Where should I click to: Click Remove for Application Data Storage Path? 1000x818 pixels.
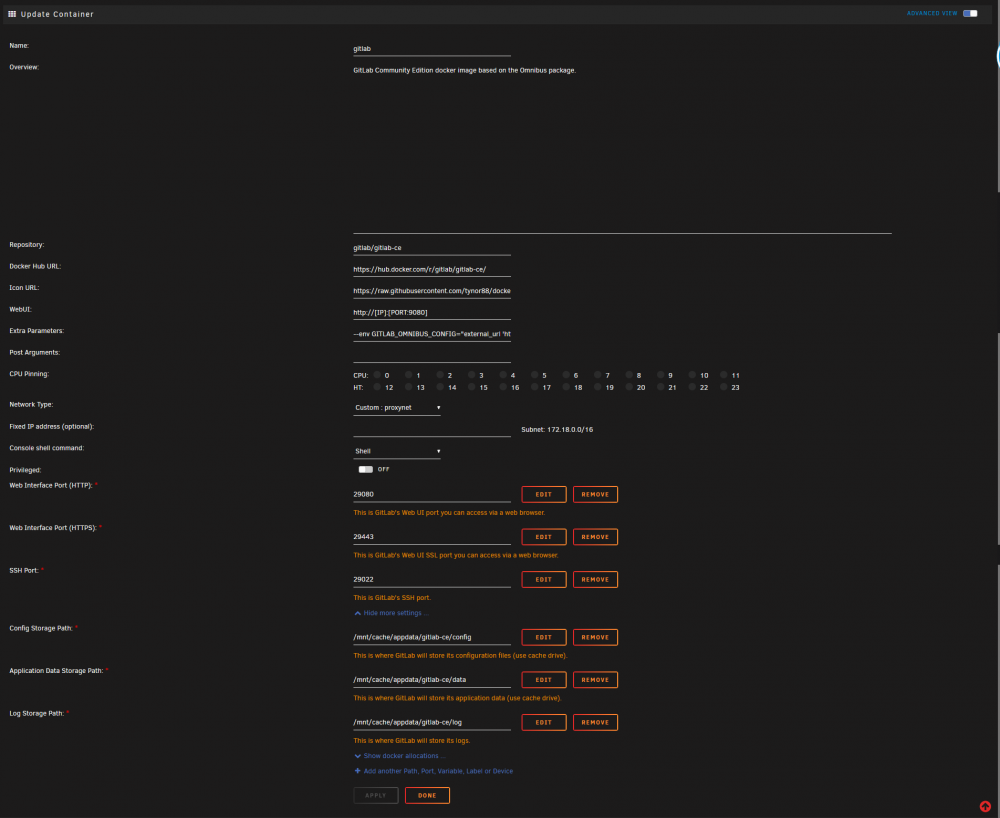pyautogui.click(x=595, y=680)
